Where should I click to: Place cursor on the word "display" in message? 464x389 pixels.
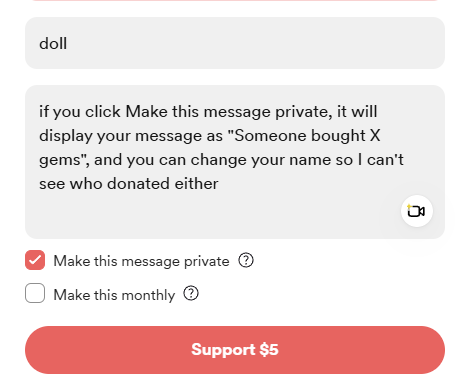coord(66,136)
